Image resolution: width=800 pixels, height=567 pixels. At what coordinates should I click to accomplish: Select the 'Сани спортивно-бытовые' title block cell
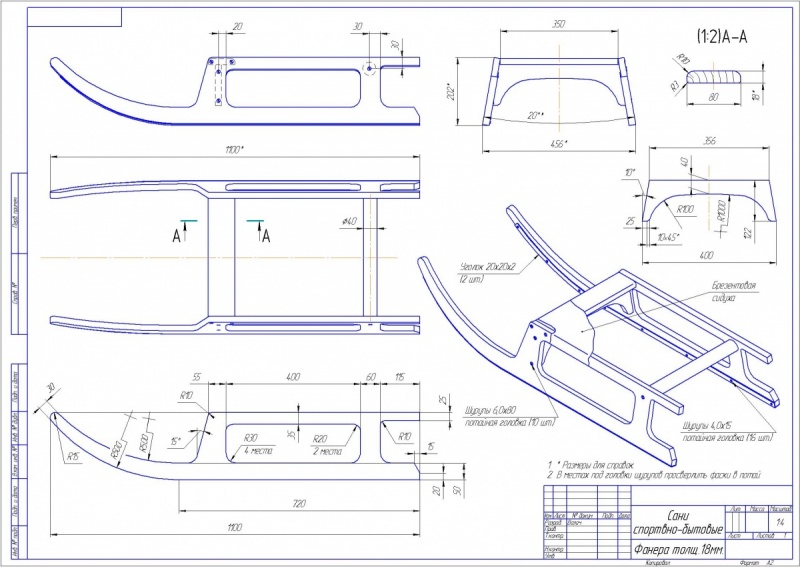[678, 523]
